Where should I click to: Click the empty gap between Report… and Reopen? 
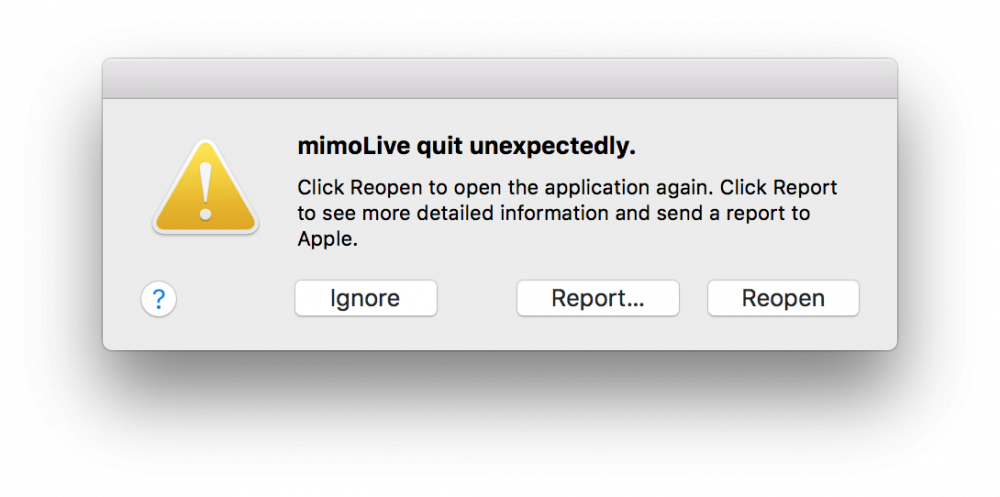pyautogui.click(x=693, y=298)
